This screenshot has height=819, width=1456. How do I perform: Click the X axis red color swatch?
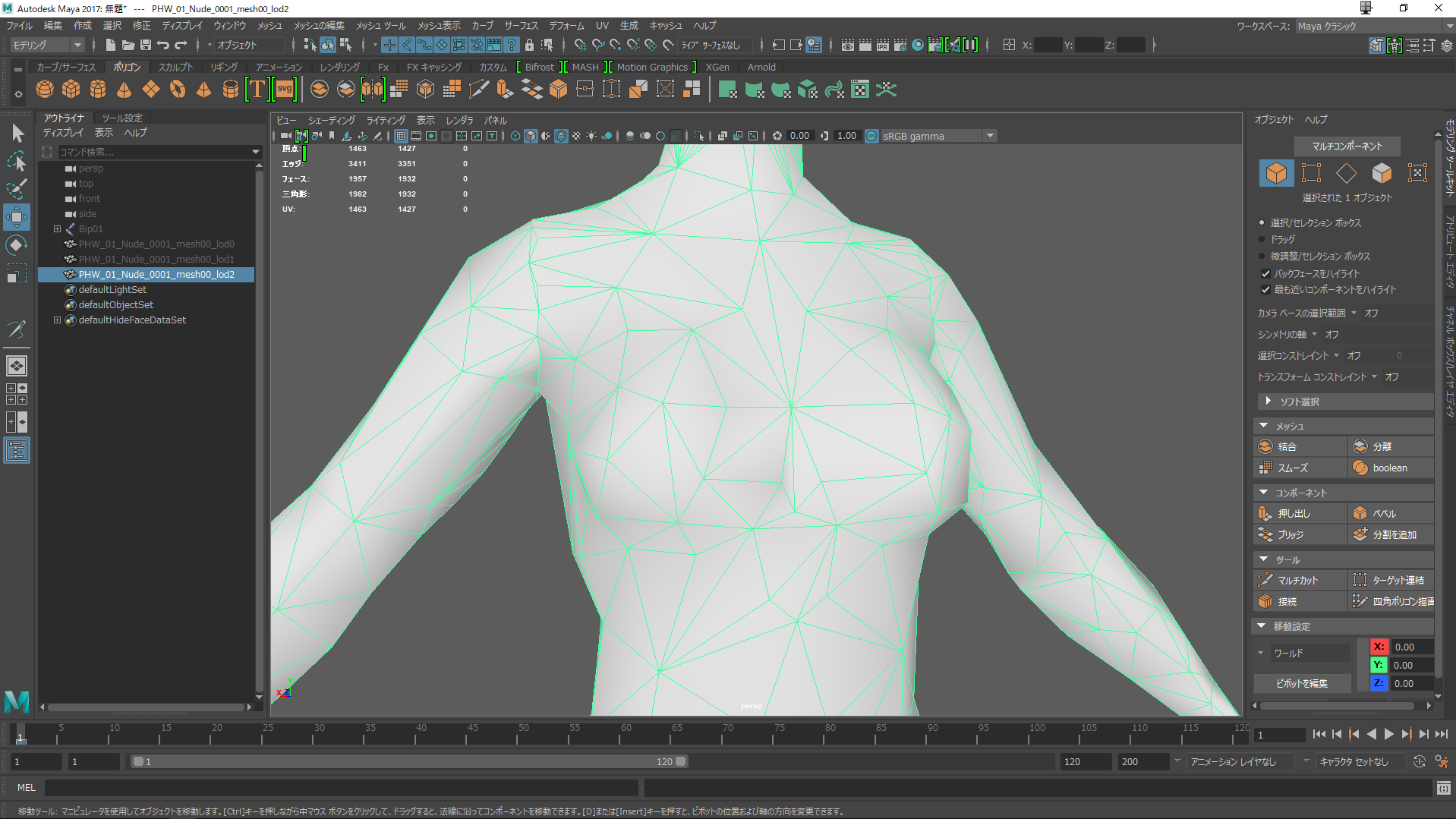[x=1379, y=647]
